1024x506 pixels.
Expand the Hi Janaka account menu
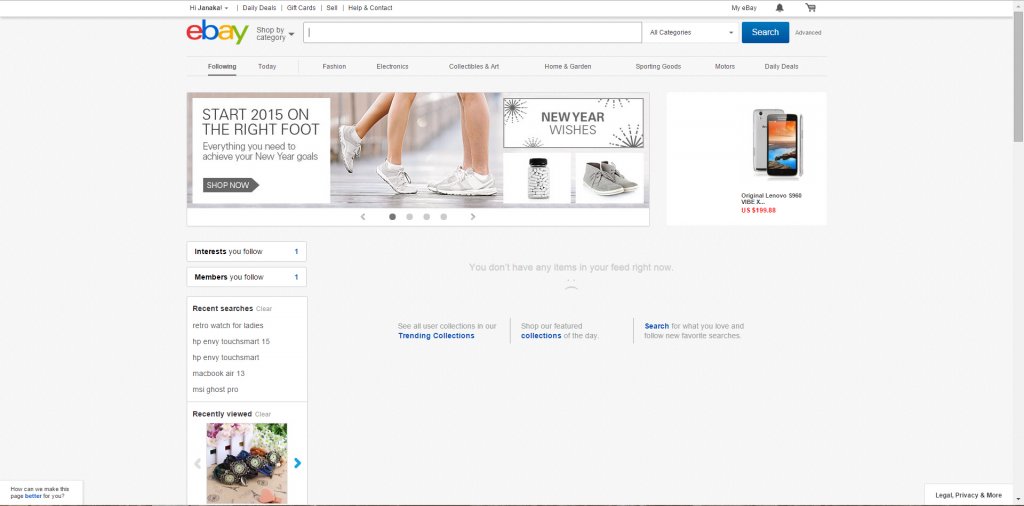(209, 8)
